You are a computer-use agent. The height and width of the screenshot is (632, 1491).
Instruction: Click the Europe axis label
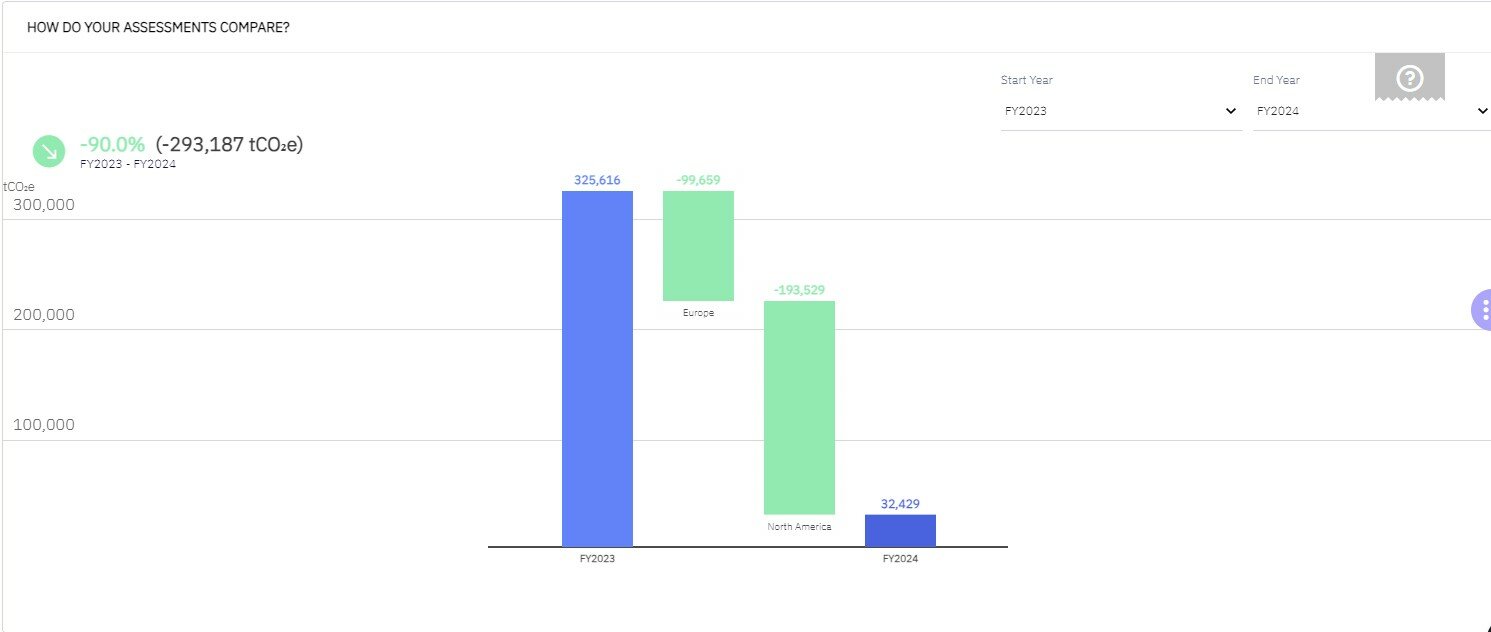click(698, 313)
